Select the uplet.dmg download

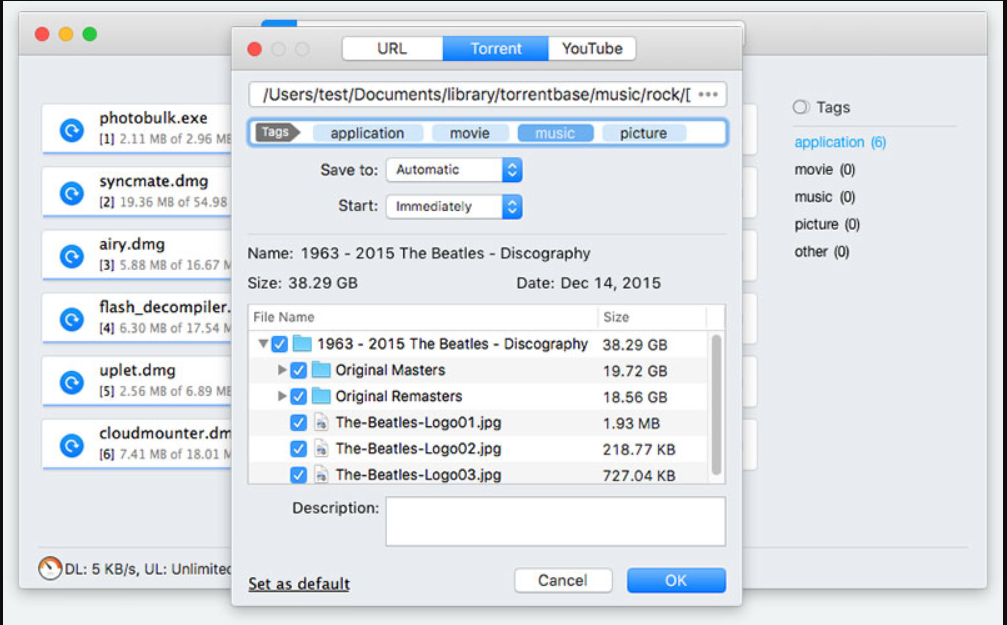(x=137, y=381)
